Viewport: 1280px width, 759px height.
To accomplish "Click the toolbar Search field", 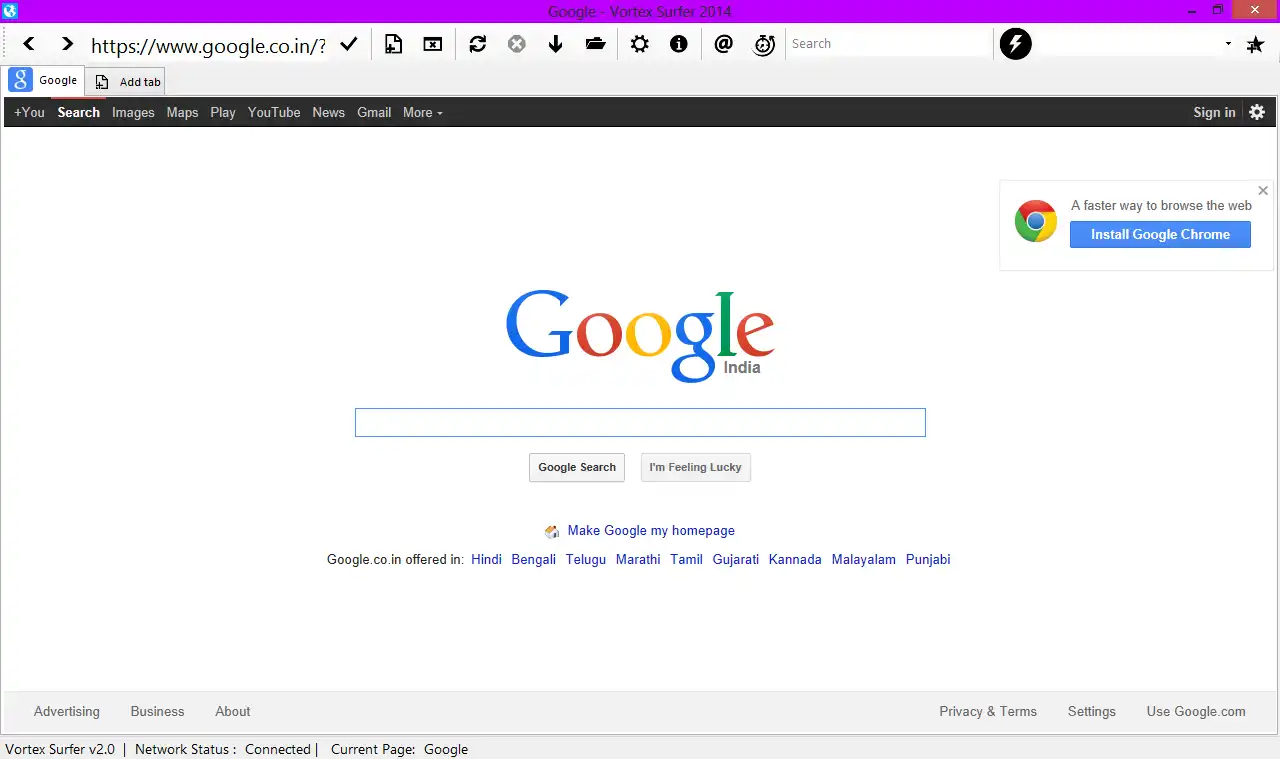I will [888, 44].
